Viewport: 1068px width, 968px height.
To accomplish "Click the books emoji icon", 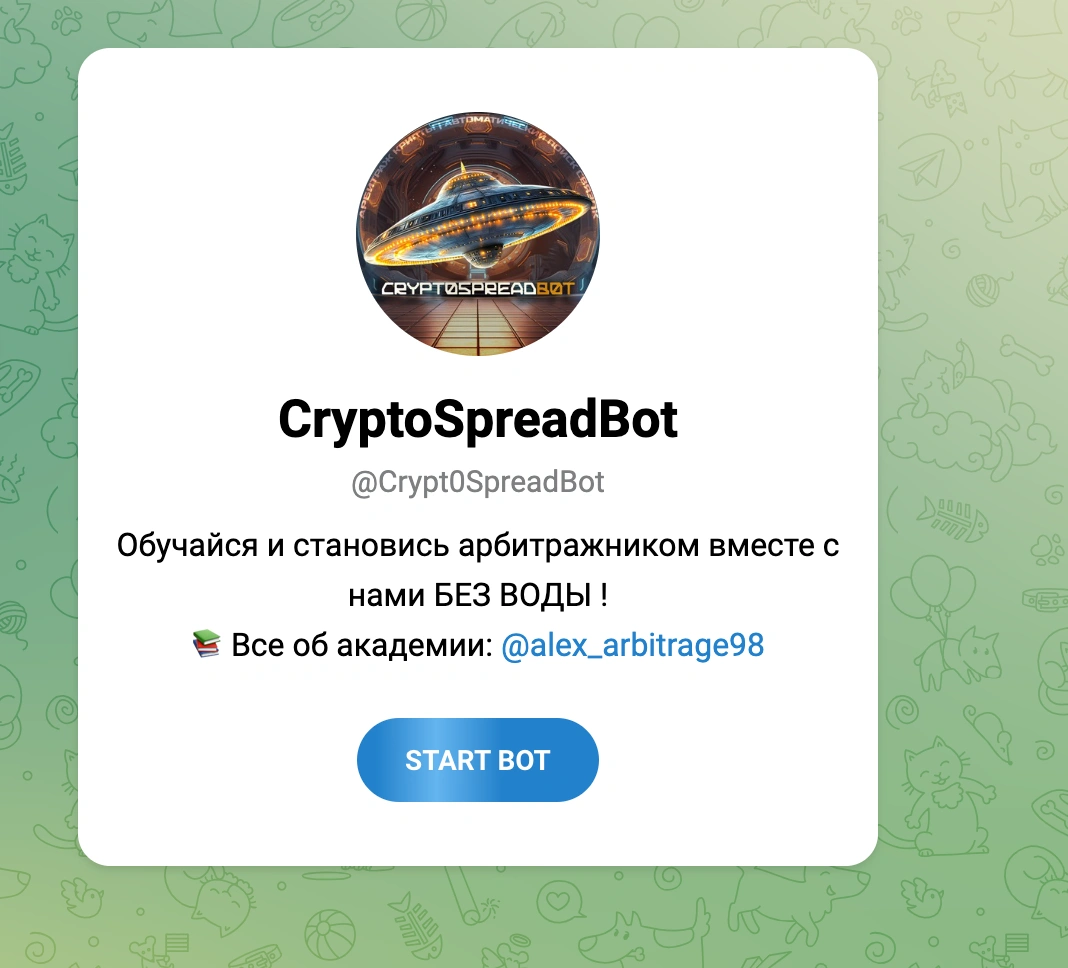I will click(x=206, y=644).
